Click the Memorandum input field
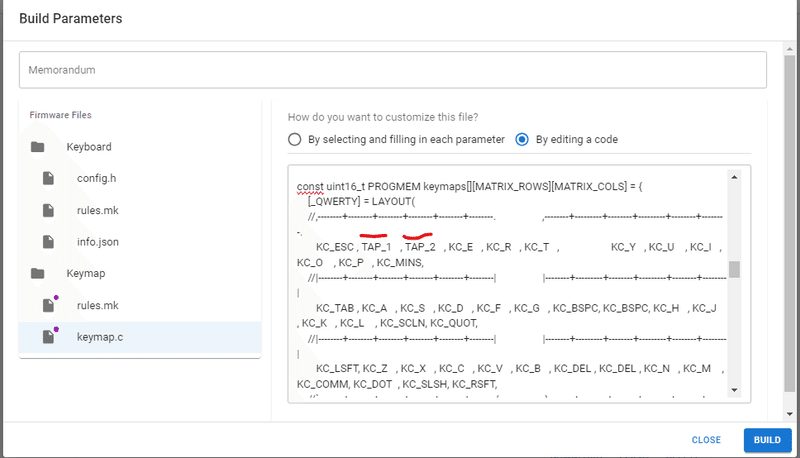The image size is (800, 458). [x=393, y=70]
